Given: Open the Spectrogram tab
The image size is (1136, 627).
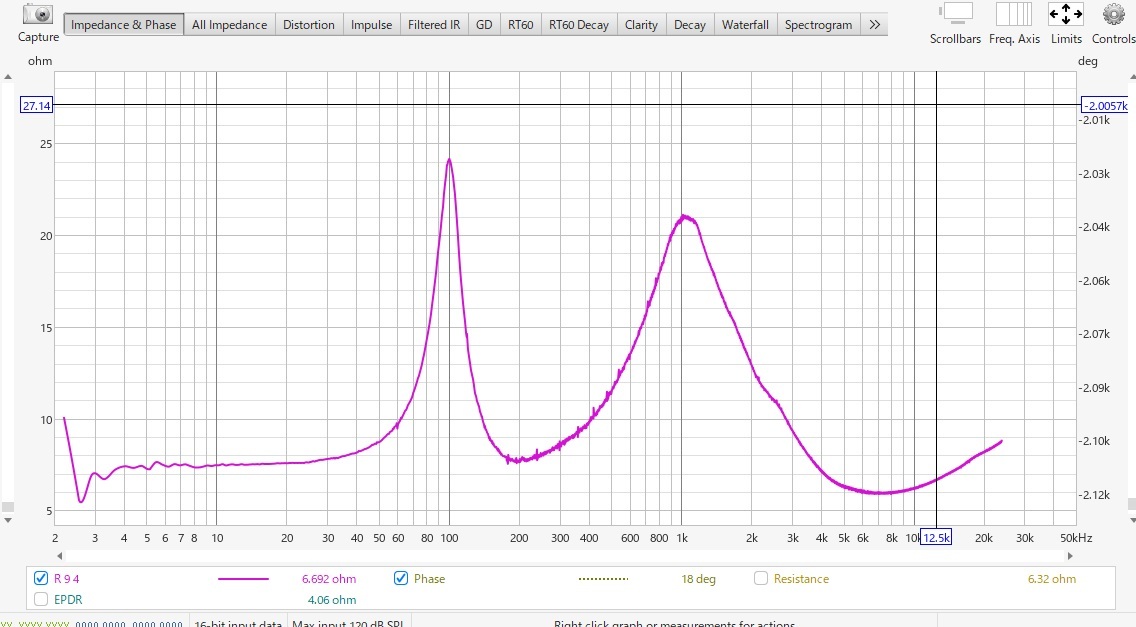Looking at the screenshot, I should (x=818, y=25).
